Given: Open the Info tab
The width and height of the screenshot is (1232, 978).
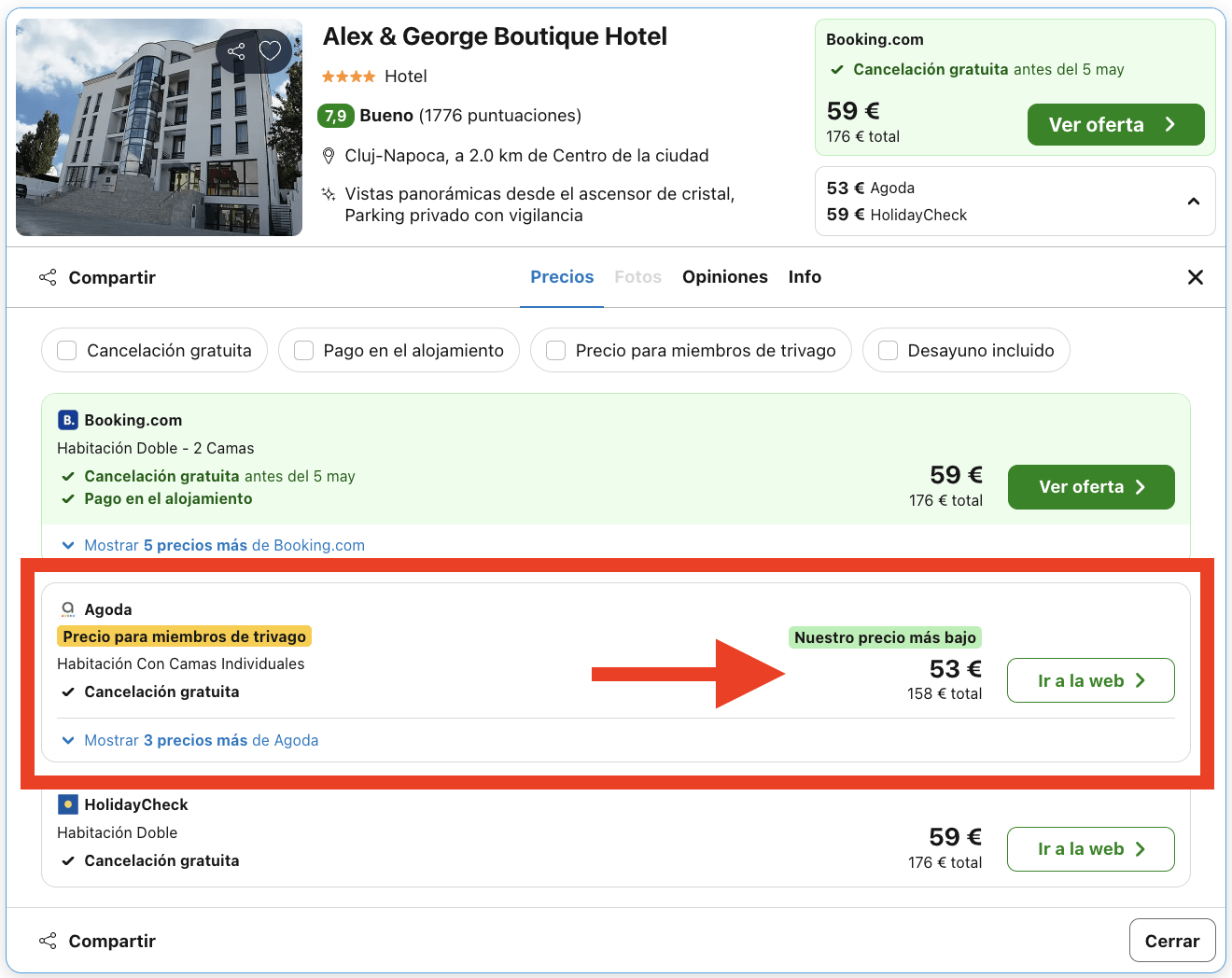Looking at the screenshot, I should [805, 277].
